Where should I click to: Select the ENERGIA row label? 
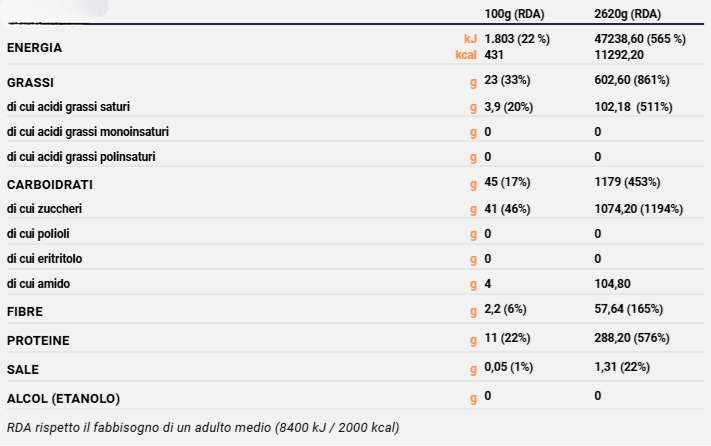click(x=35, y=47)
